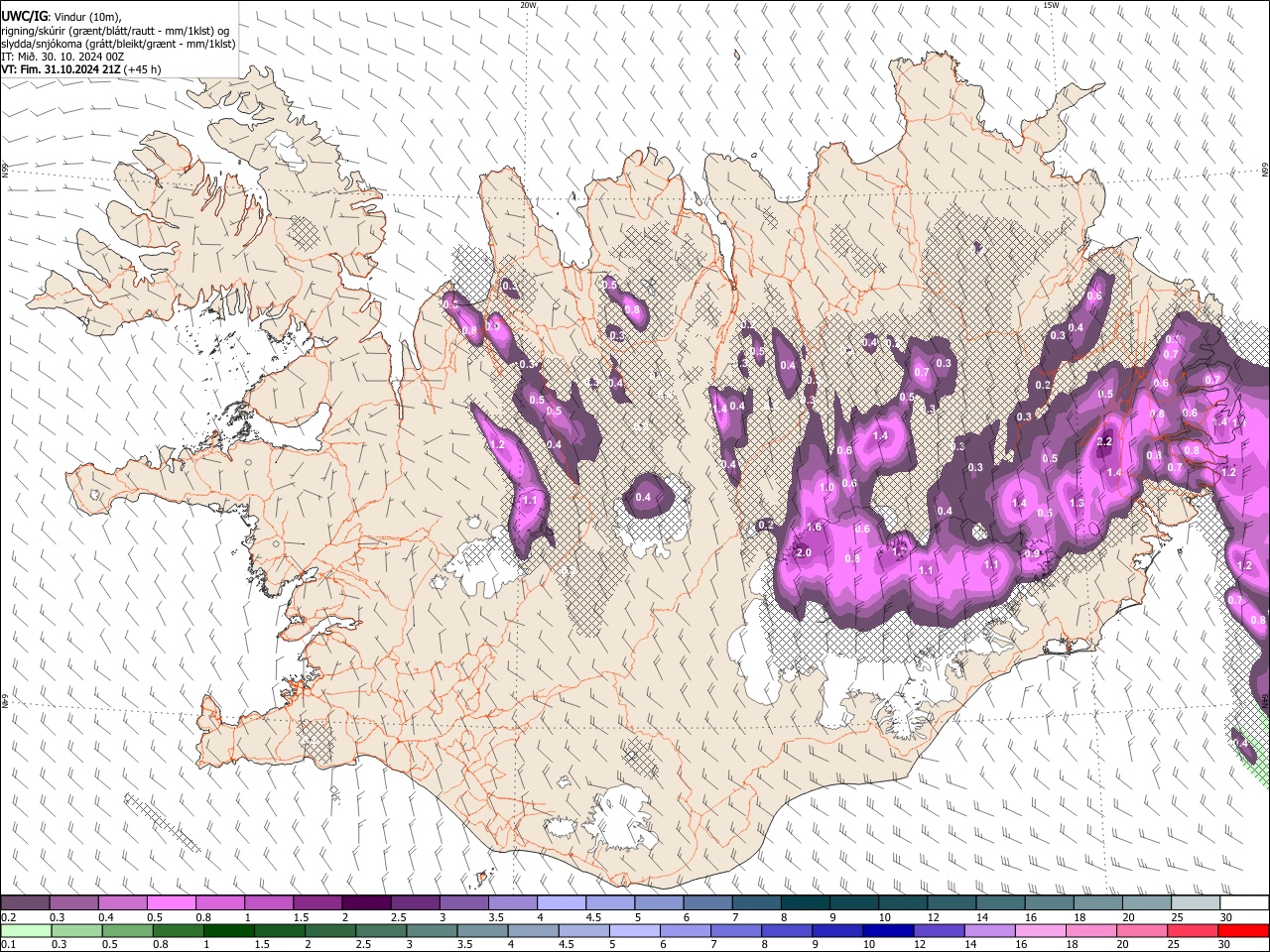Click the '15W' longitude label

(x=1051, y=5)
